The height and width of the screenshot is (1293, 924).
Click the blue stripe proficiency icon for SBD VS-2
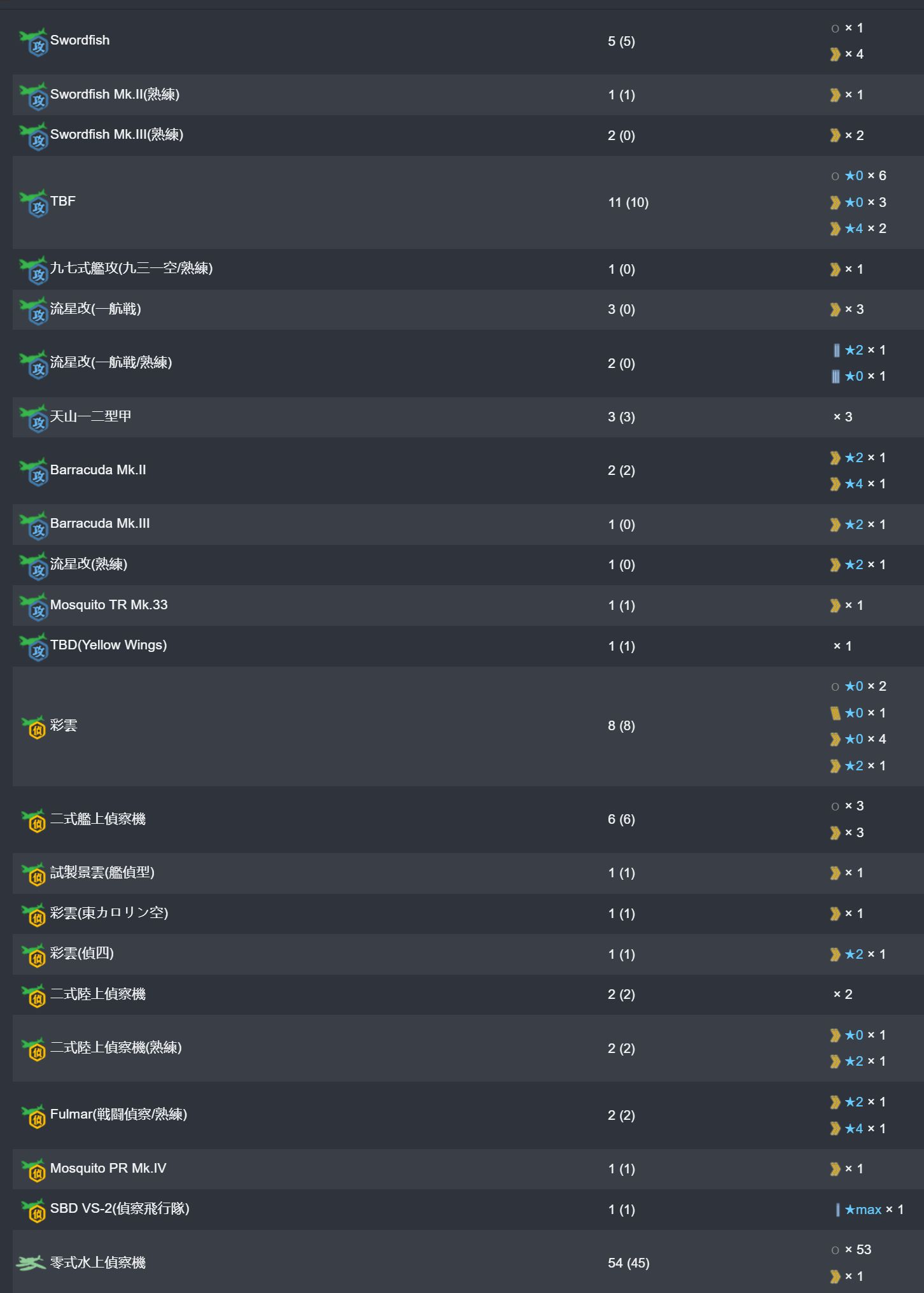(x=837, y=1210)
